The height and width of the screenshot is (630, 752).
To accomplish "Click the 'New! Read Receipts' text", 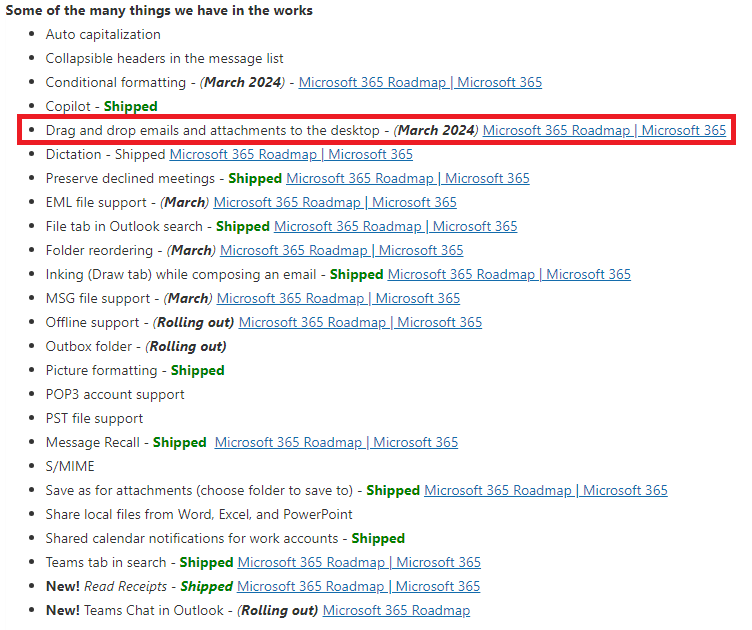I will coord(106,586).
